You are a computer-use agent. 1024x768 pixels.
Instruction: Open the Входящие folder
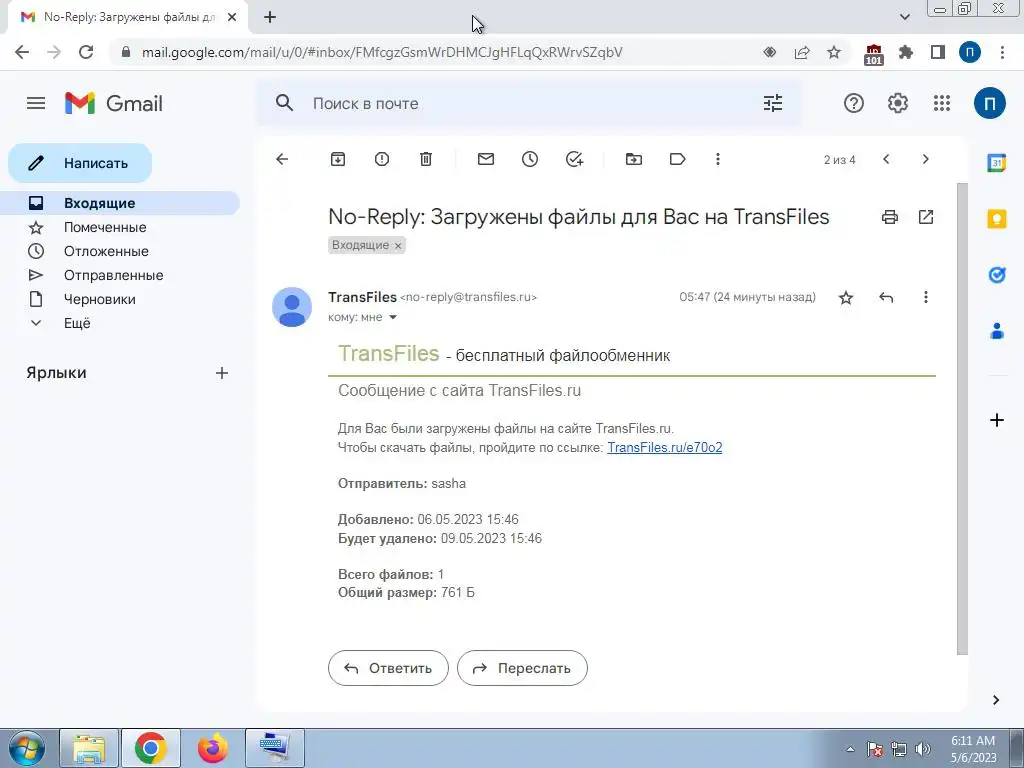coord(120,203)
